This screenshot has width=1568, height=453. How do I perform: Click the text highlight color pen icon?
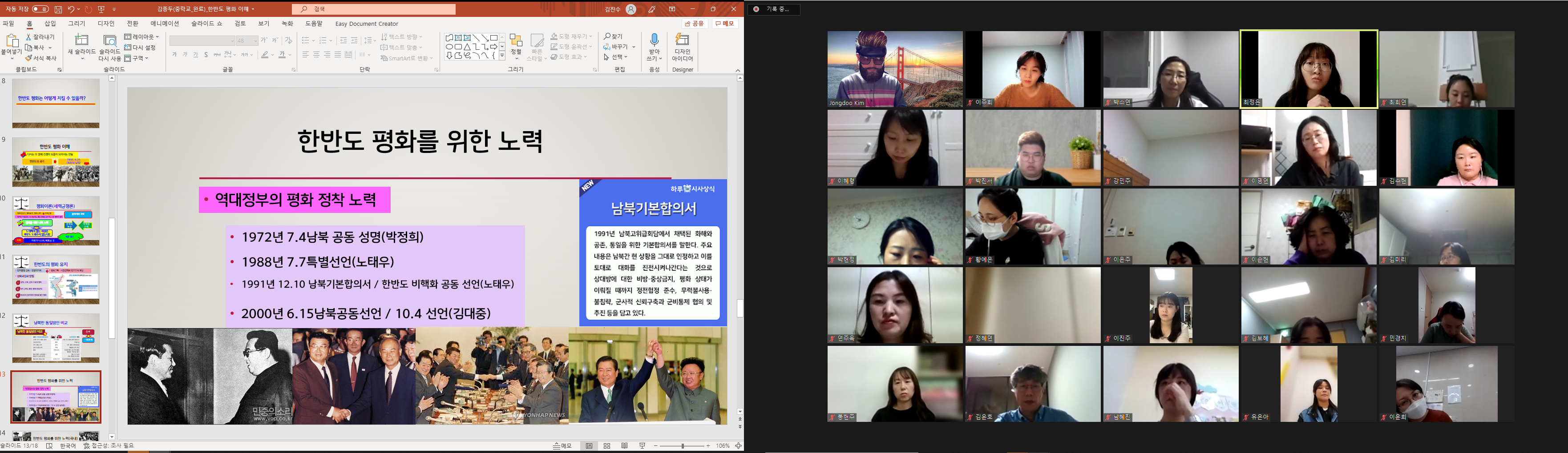[x=265, y=55]
